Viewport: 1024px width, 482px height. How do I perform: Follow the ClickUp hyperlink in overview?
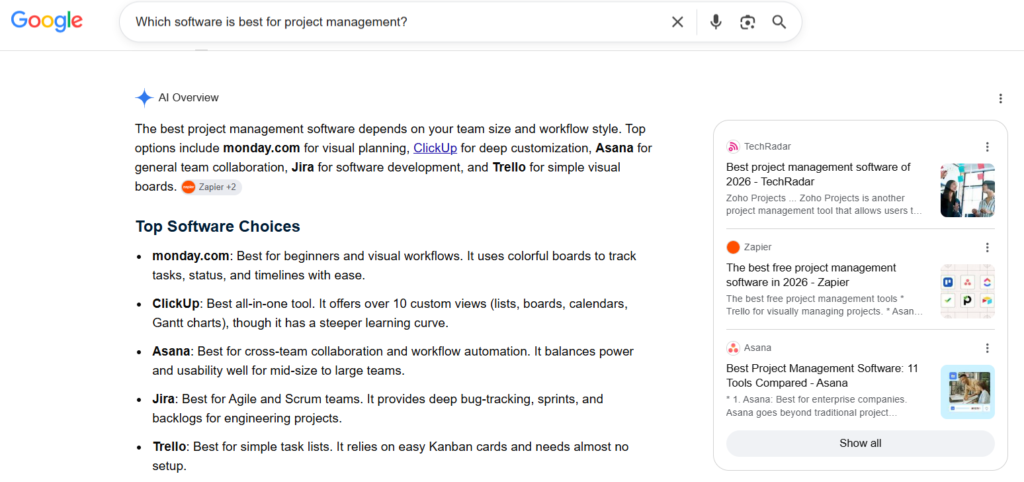(435, 148)
